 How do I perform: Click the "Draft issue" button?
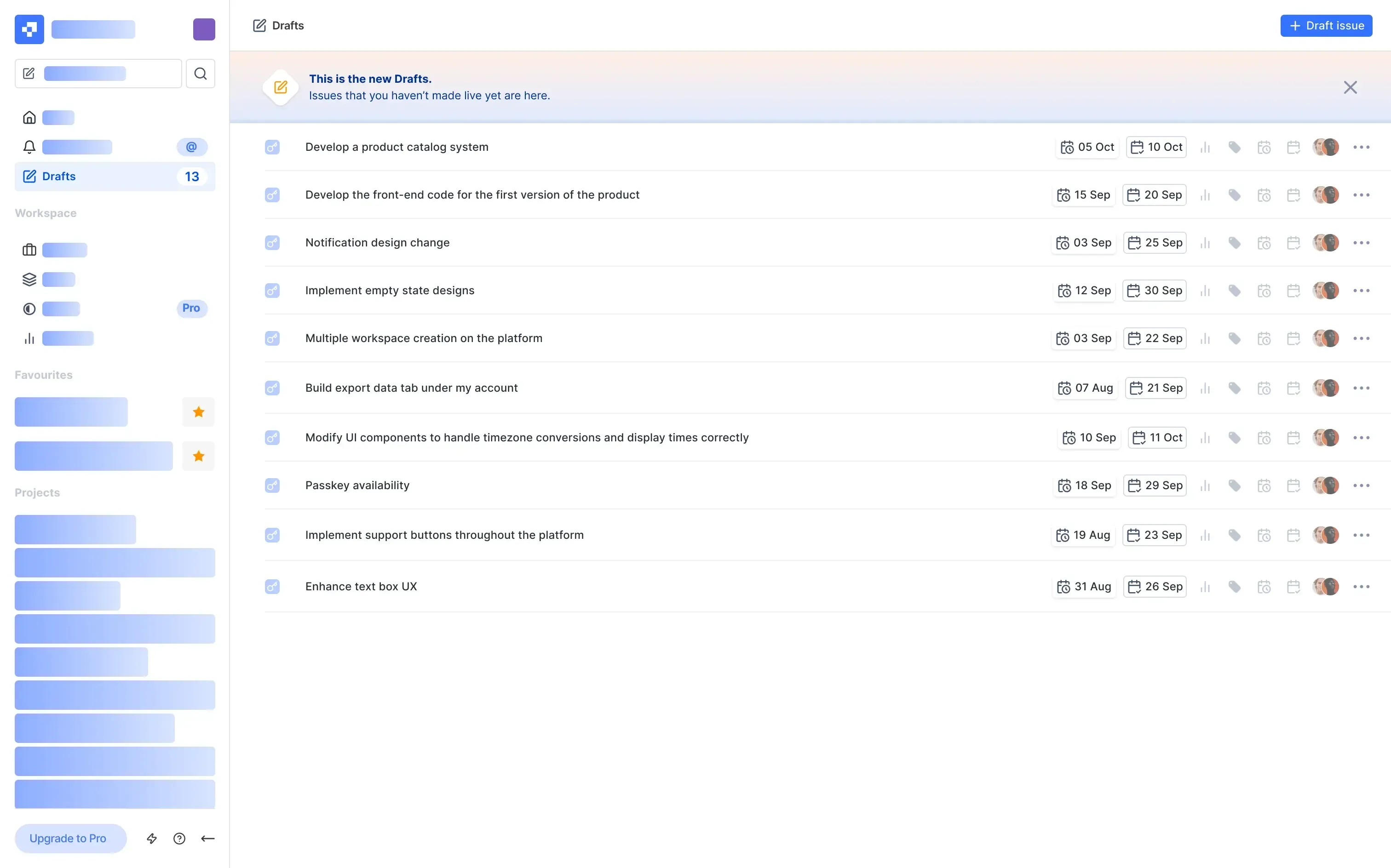tap(1326, 25)
